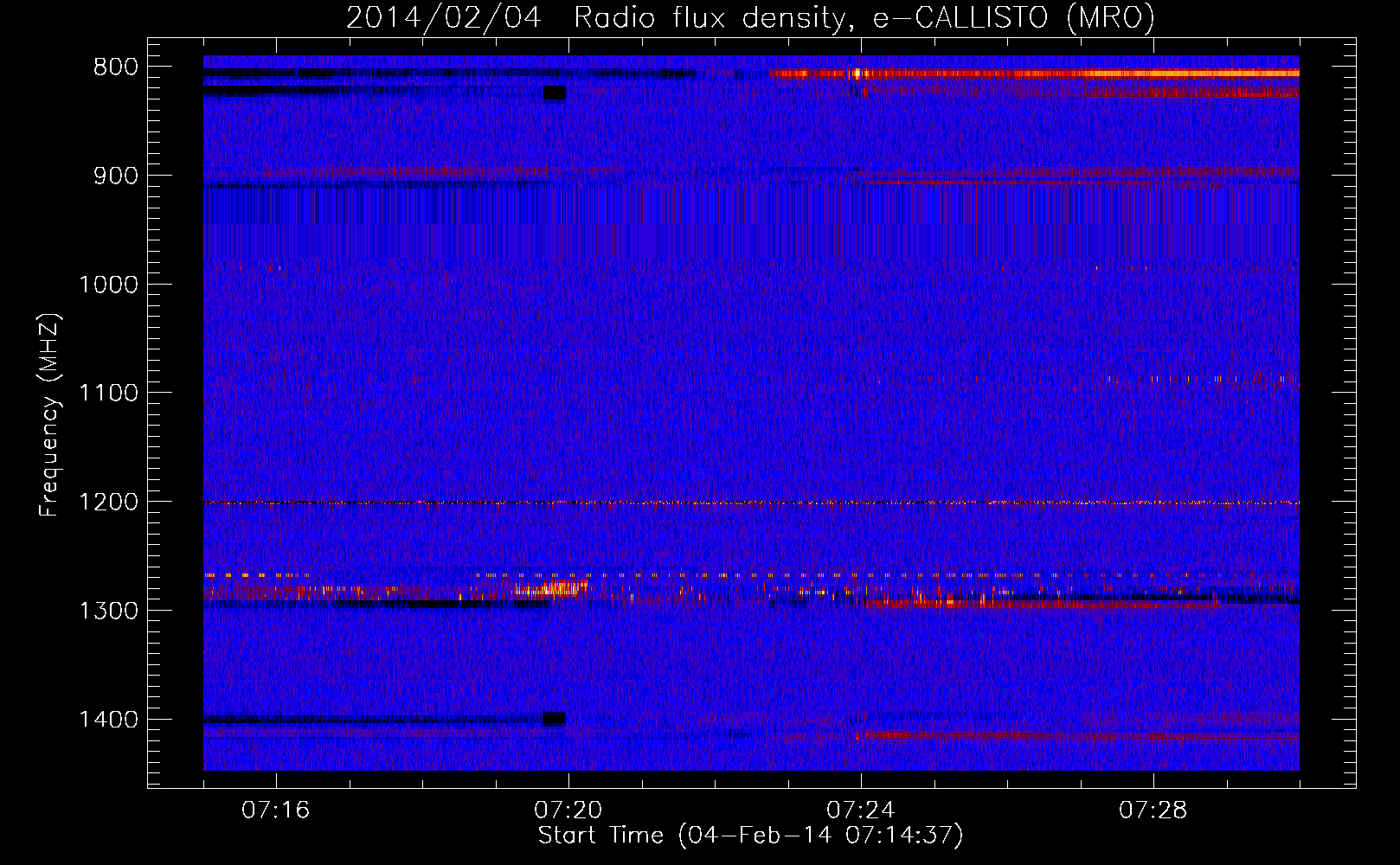Click the 1400 frequency tick label

[x=108, y=719]
